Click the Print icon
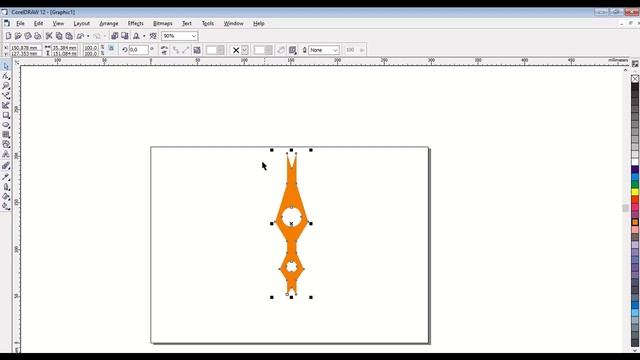This screenshot has height=360, width=640. click(x=38, y=36)
